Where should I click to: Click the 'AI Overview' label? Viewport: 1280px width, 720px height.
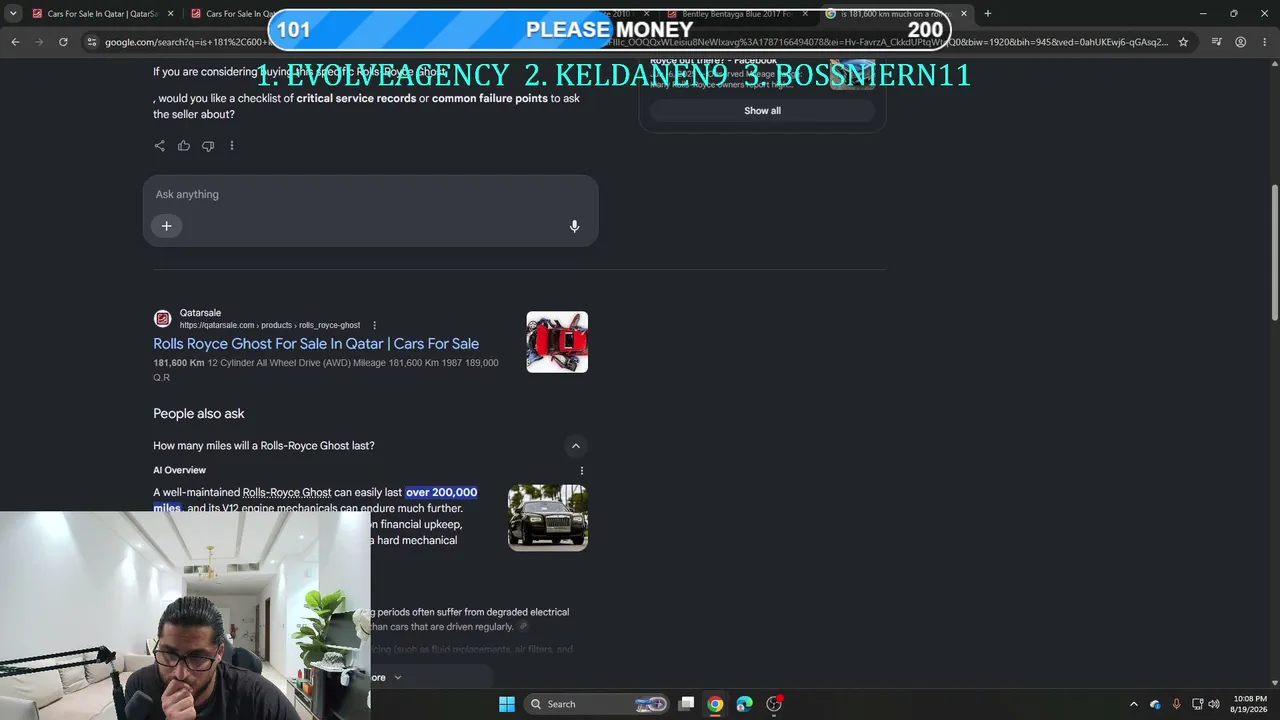[x=180, y=470]
